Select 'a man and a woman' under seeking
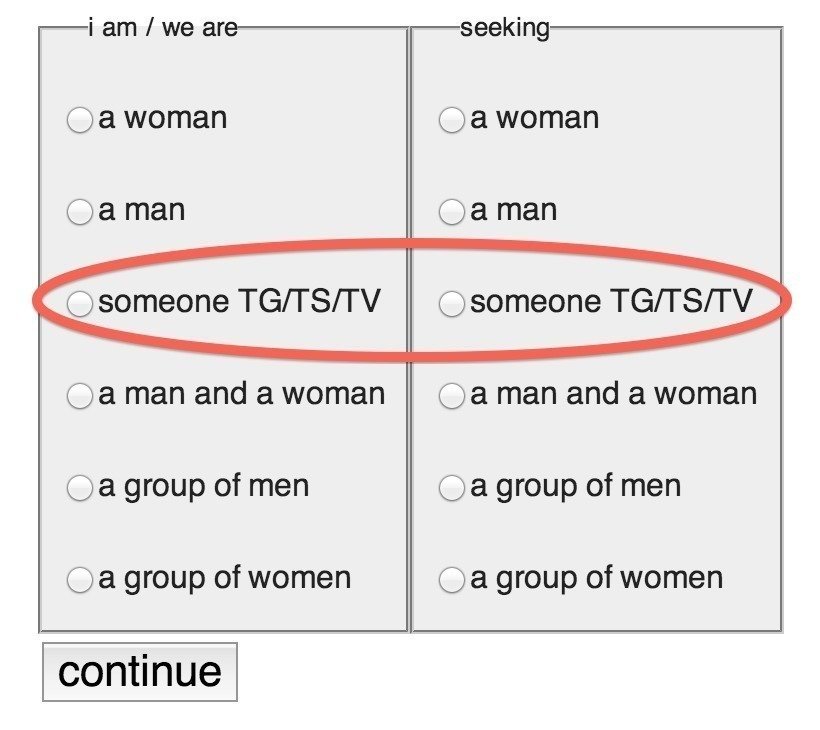This screenshot has width=820, height=730. [451, 397]
